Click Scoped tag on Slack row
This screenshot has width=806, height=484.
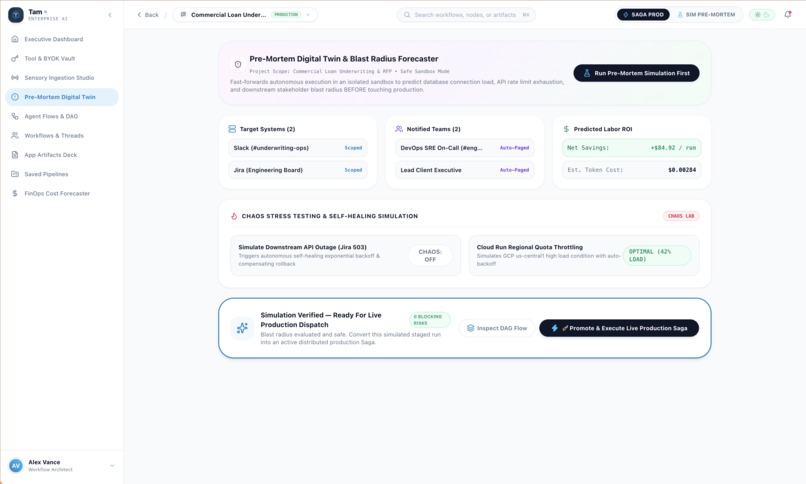point(353,148)
